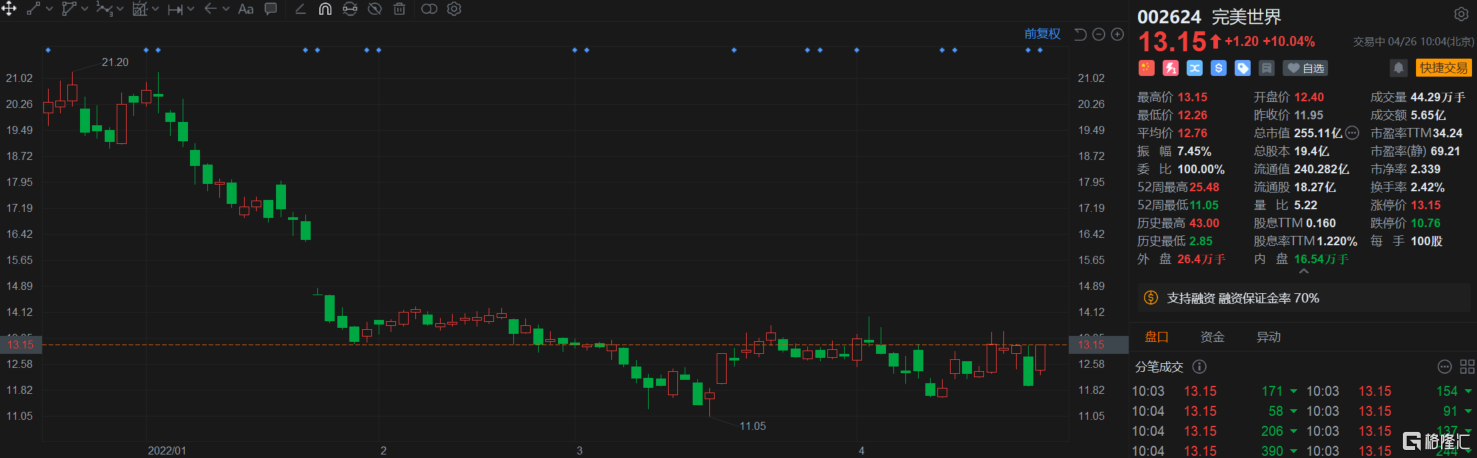Select the price range extension tool

coord(175,9)
